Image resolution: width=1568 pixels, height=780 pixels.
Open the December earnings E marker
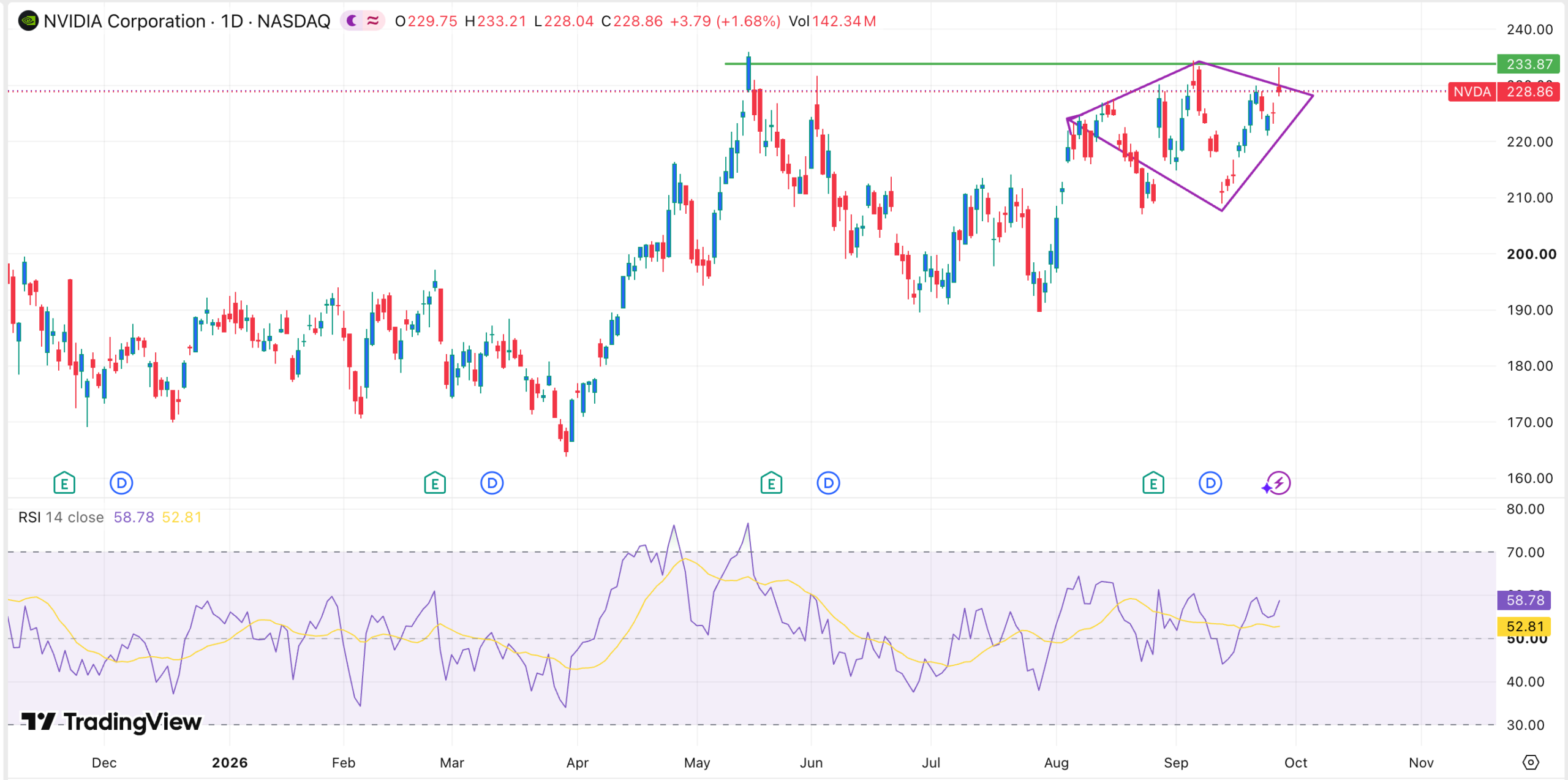coord(64,483)
